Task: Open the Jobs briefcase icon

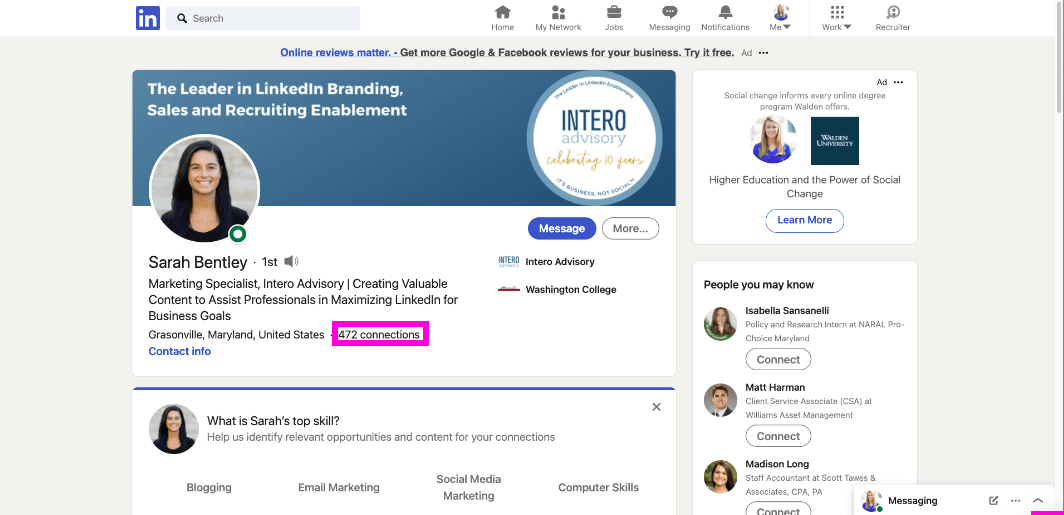Action: point(613,18)
